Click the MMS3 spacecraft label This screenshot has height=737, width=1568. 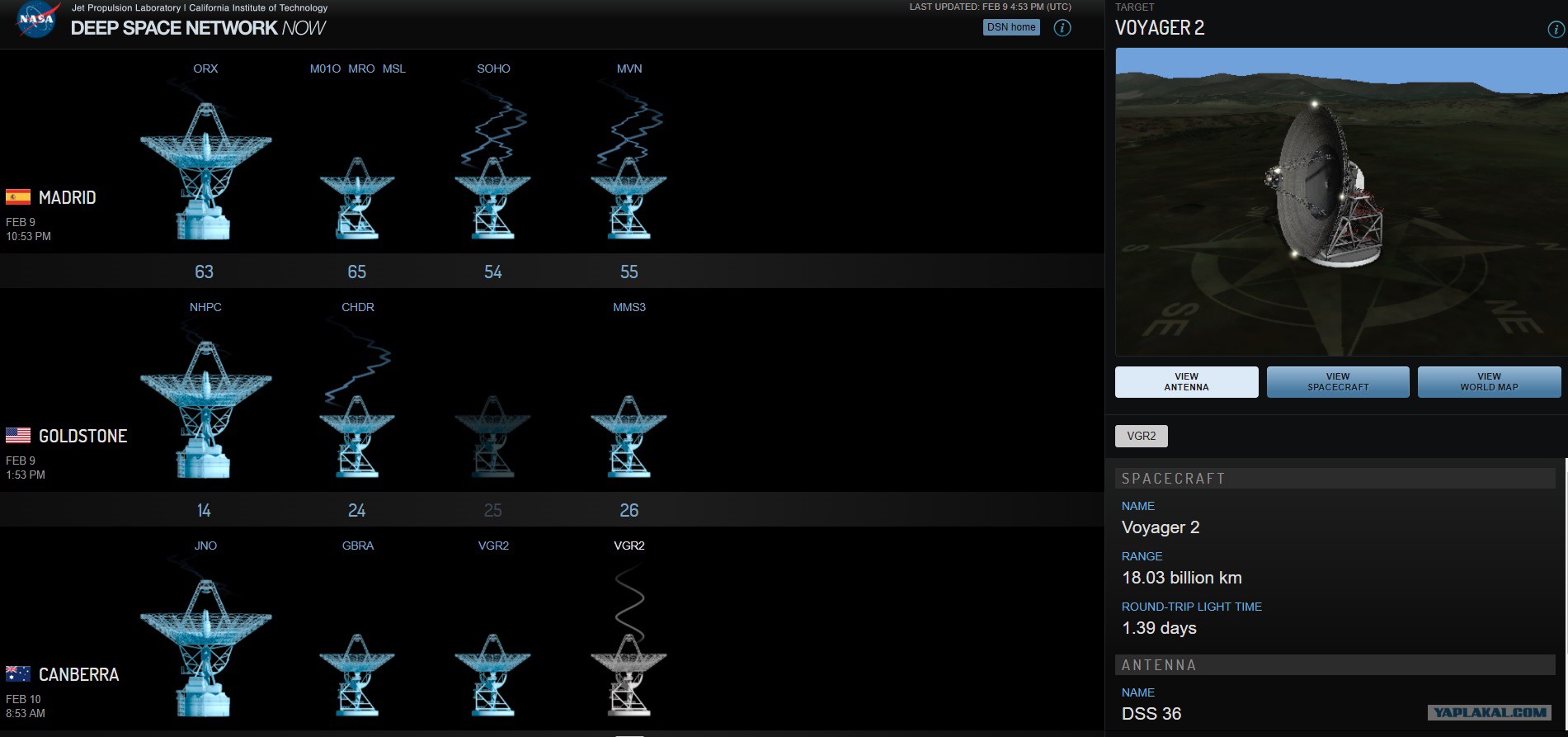click(x=629, y=307)
